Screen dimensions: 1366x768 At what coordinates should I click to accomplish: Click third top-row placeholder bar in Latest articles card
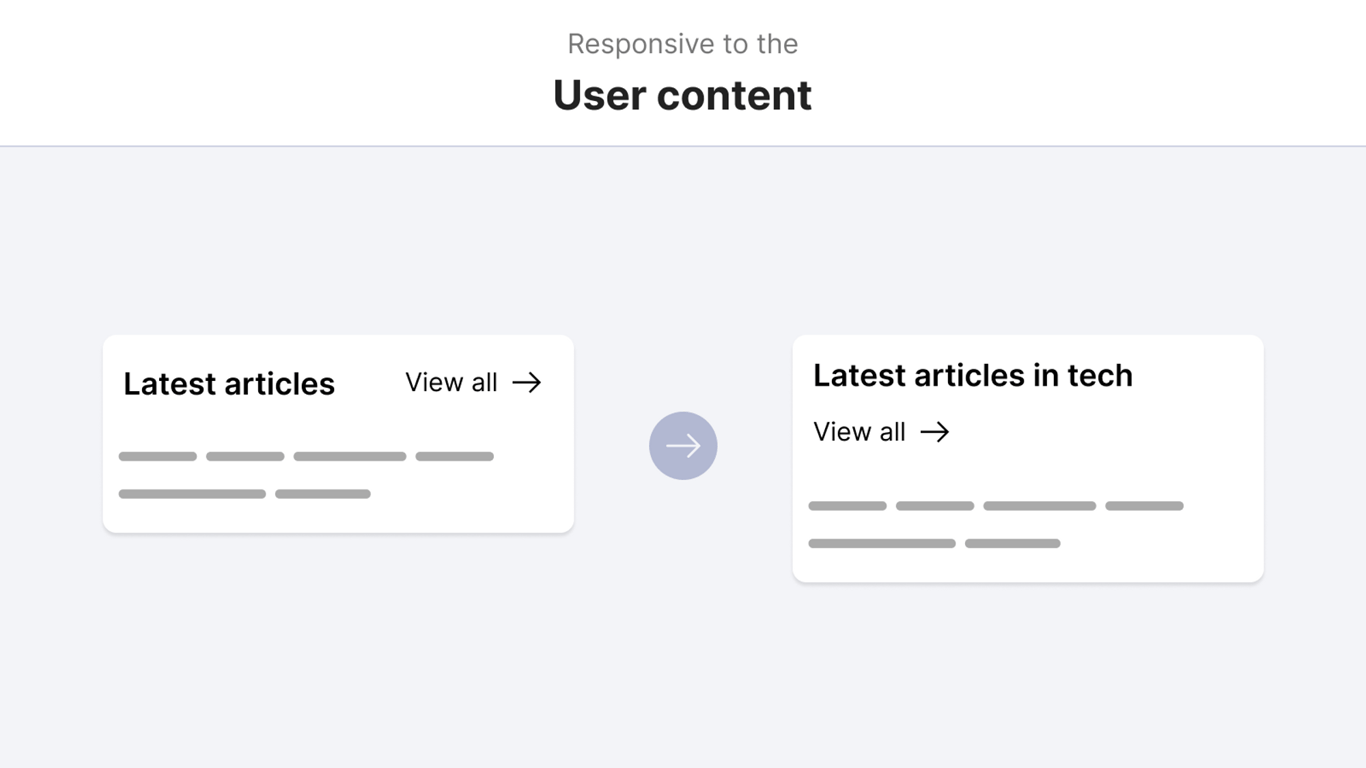click(x=350, y=456)
